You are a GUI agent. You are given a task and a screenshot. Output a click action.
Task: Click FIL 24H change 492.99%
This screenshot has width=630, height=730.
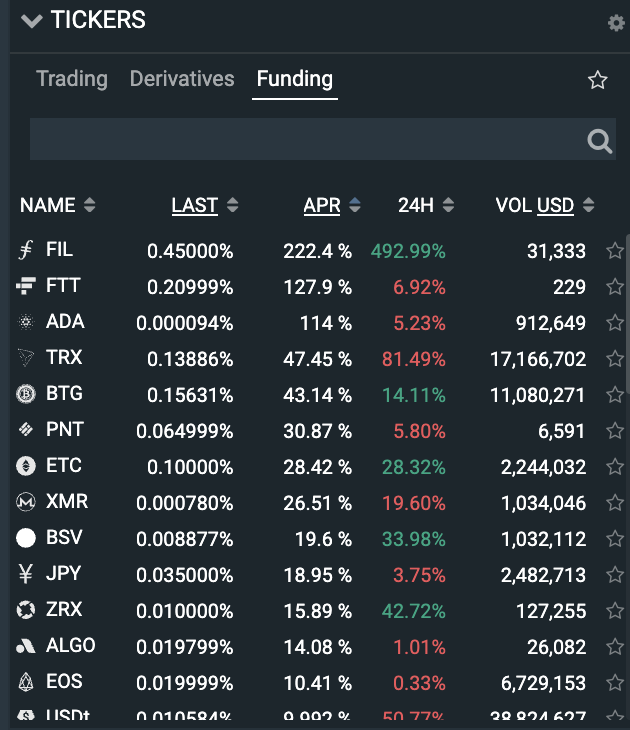pyautogui.click(x=408, y=251)
